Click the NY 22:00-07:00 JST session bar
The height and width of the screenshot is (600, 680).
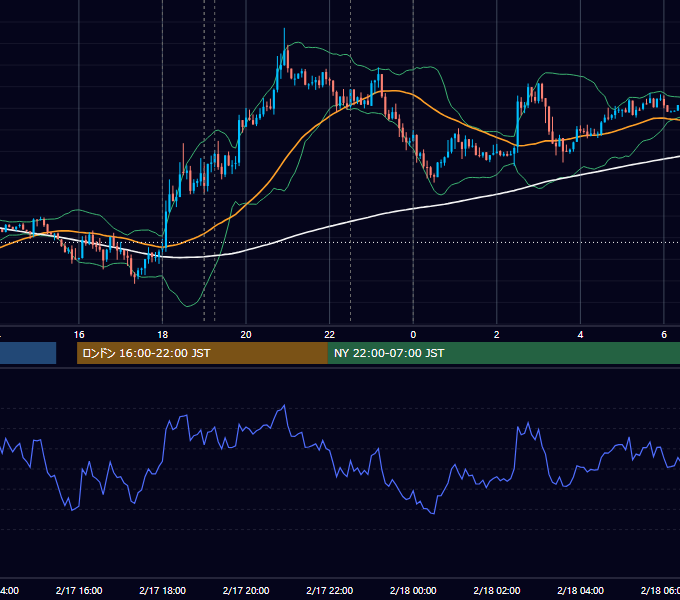coord(504,353)
